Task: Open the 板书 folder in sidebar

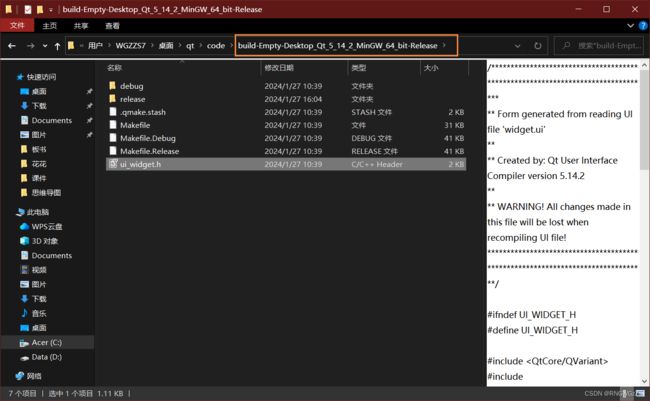Action: point(39,149)
